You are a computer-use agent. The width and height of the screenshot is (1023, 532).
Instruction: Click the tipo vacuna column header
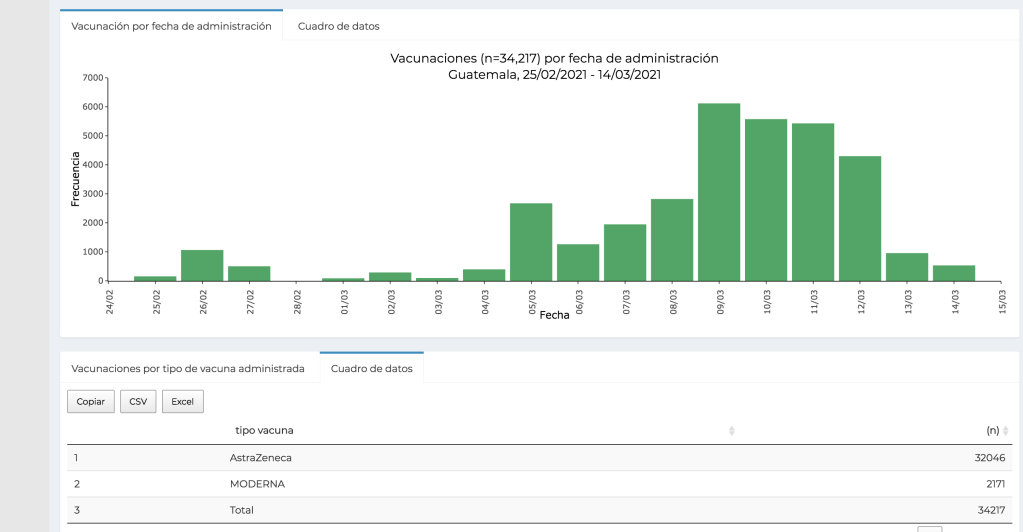click(x=264, y=430)
